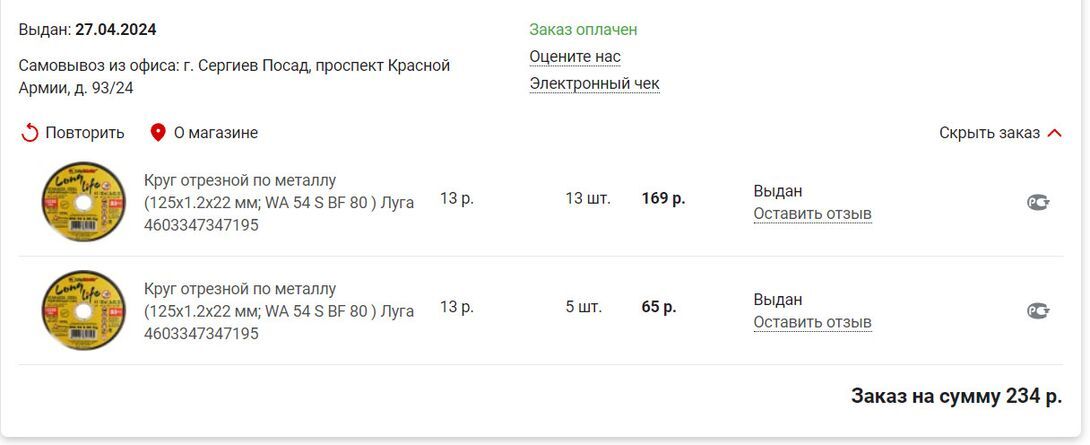1090x445 pixels.
Task: Click the order total "234 р." text
Action: pos(1033,396)
